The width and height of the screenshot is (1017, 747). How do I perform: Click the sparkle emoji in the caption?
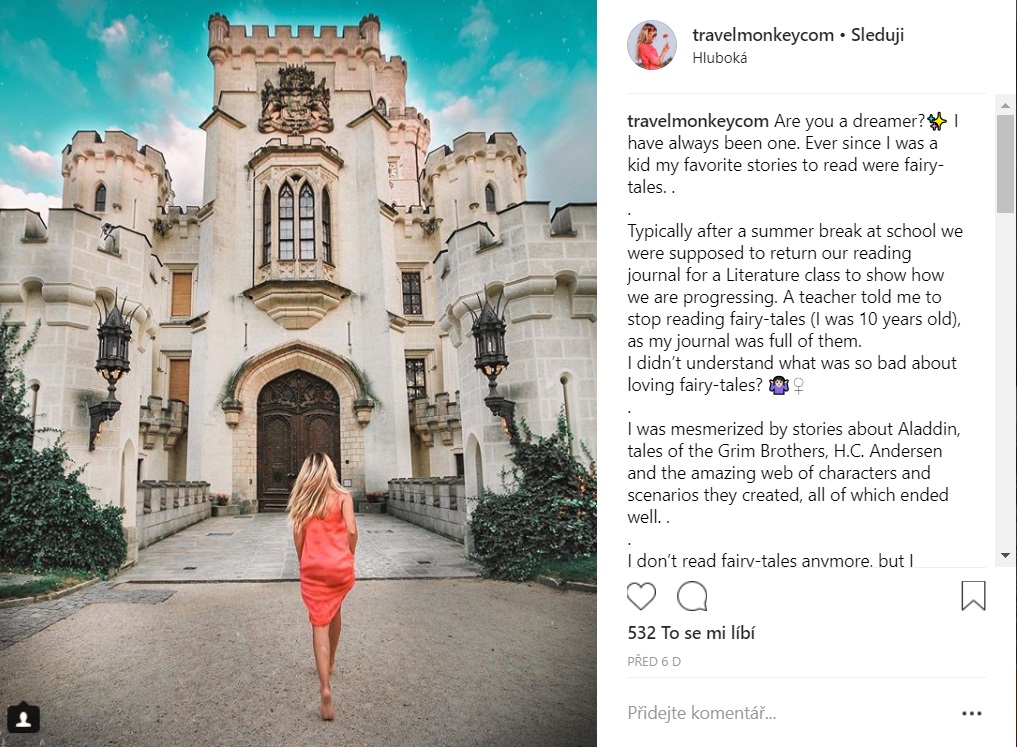pyautogui.click(x=937, y=121)
